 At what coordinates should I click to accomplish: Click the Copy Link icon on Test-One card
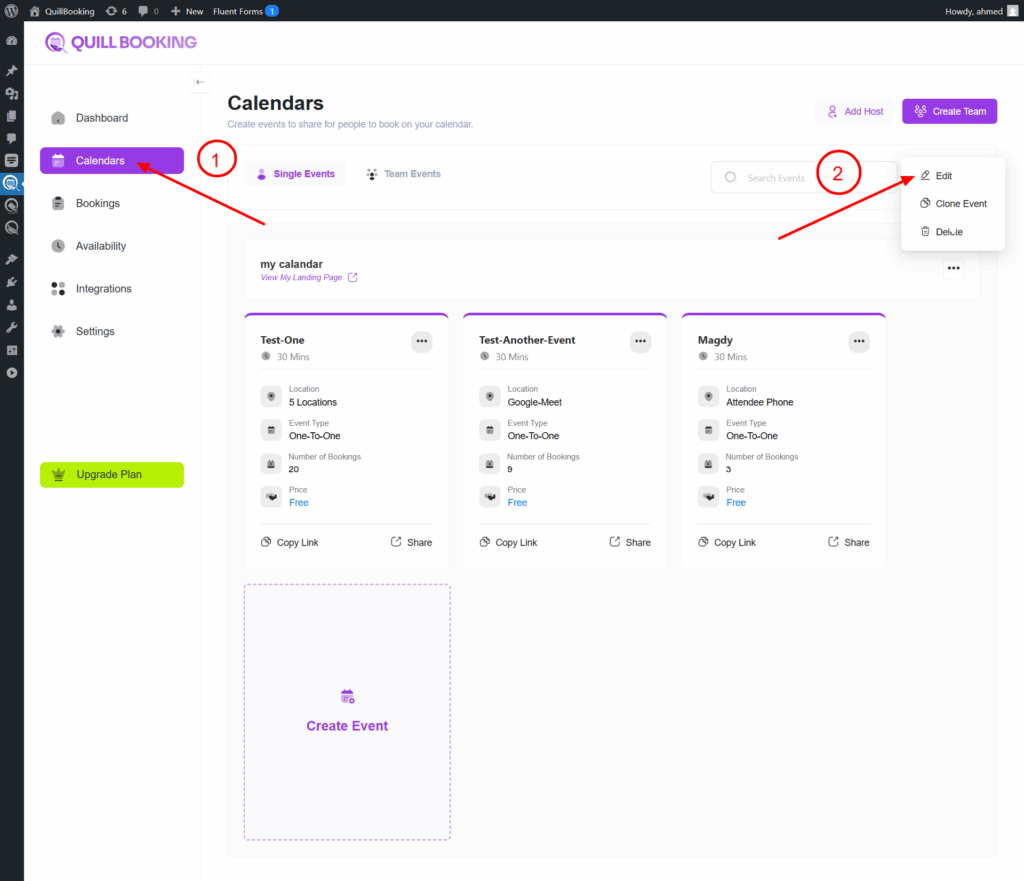tap(266, 542)
